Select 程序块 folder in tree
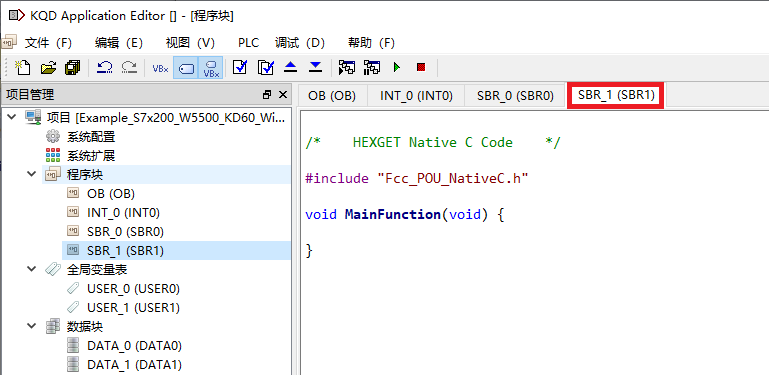This screenshot has height=375, width=769. (85, 175)
